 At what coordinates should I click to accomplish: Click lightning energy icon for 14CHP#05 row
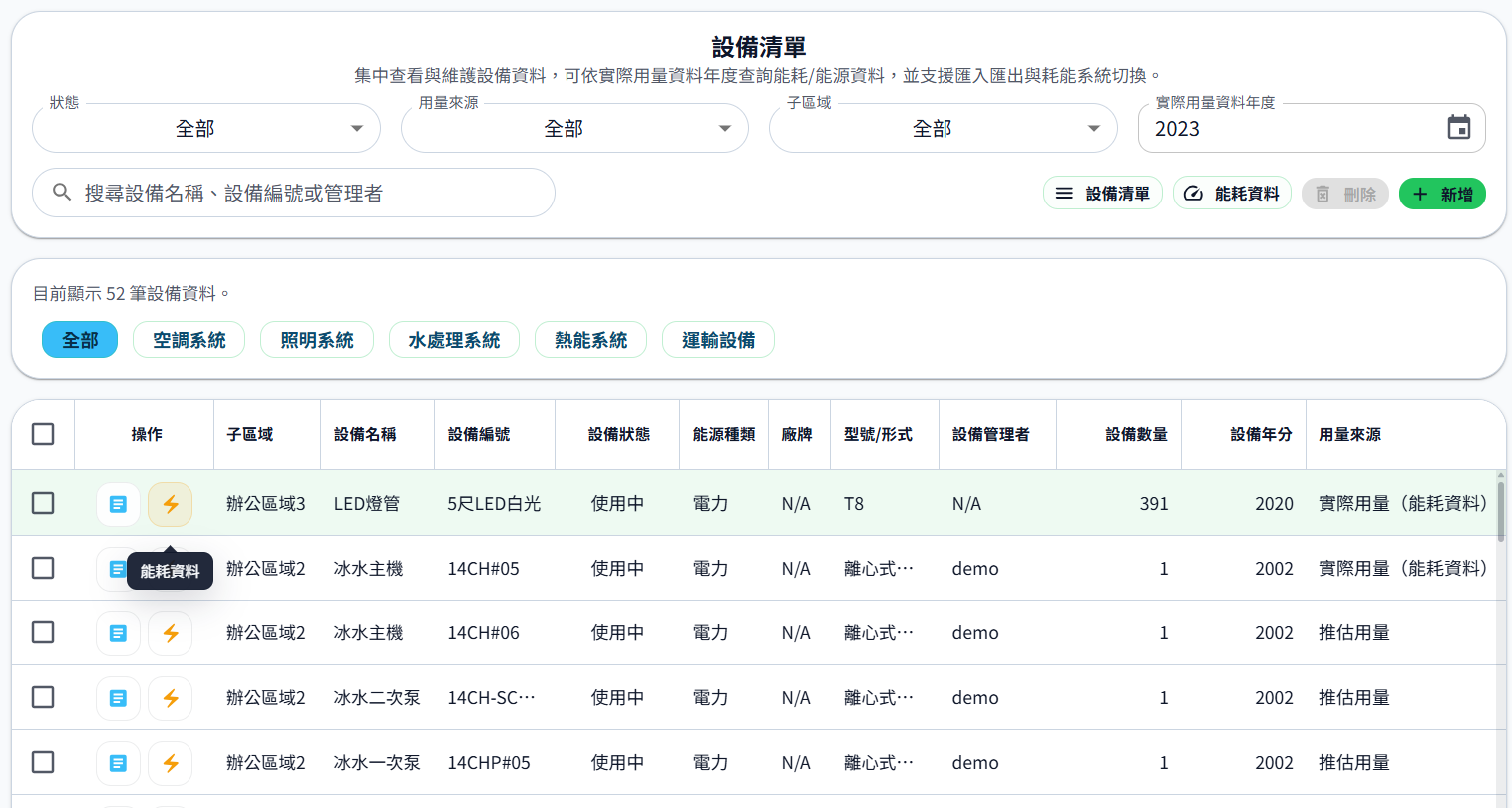point(171,763)
